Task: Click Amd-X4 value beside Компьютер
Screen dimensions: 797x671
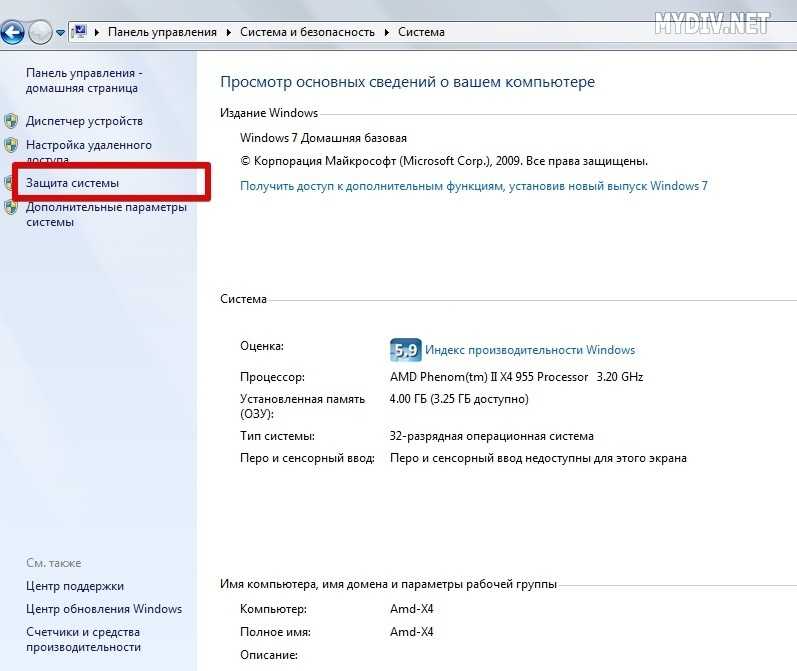Action: click(412, 609)
